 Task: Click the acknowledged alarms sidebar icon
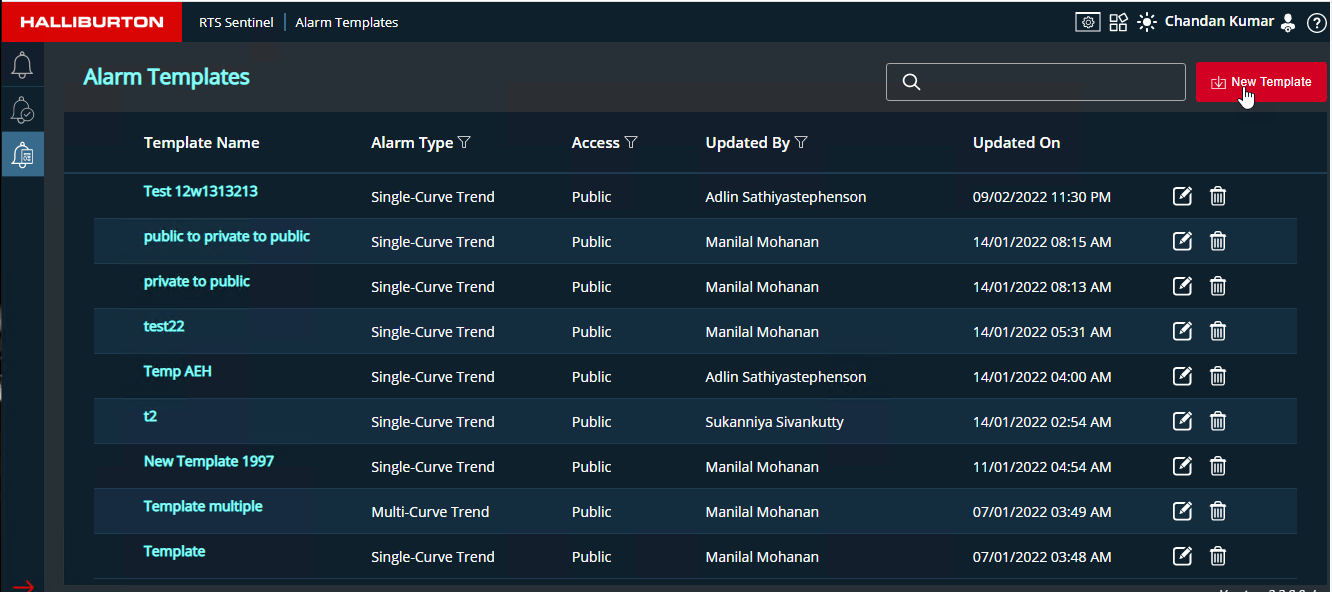[22, 110]
